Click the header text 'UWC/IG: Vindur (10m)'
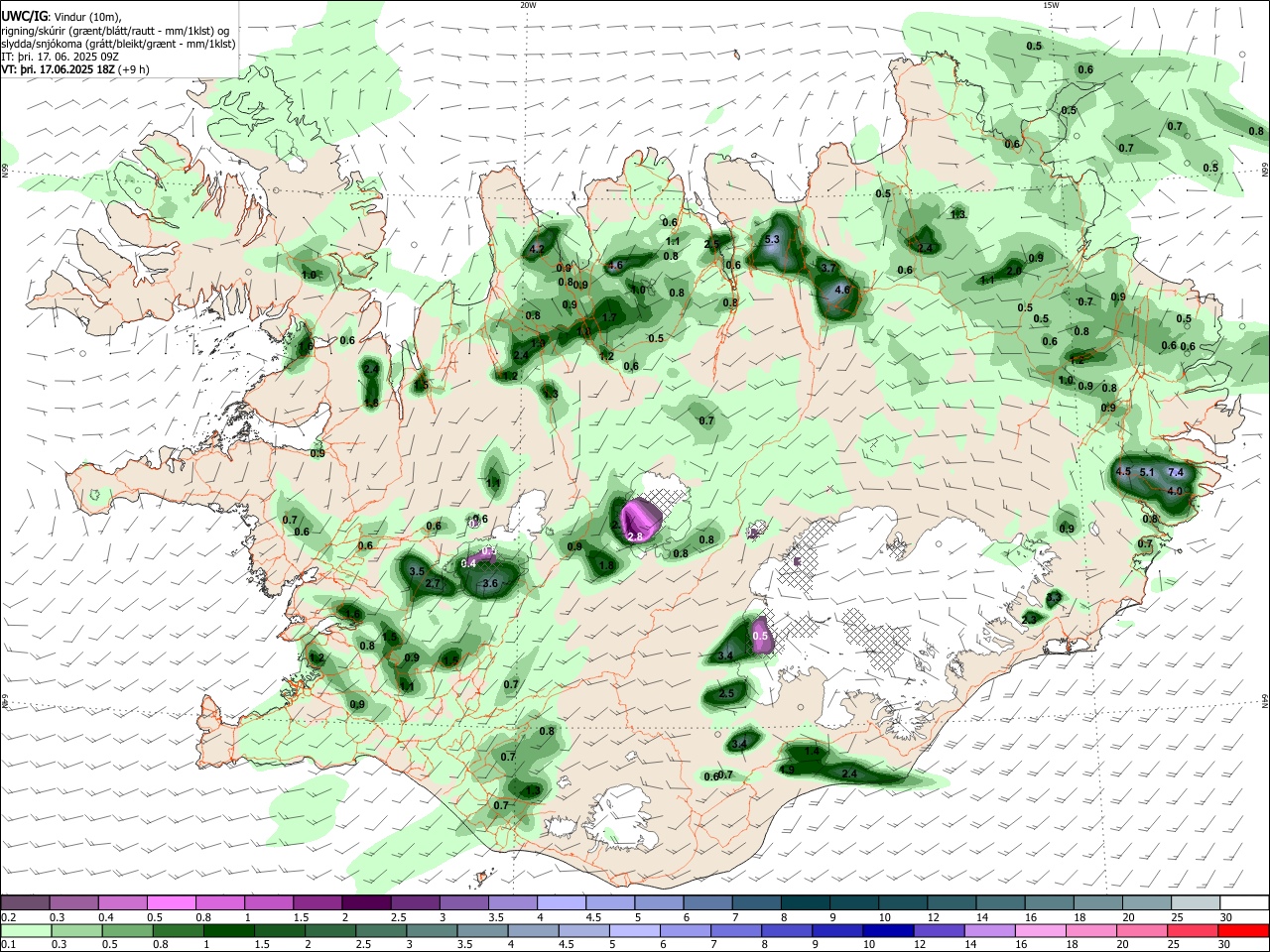Viewport: 1270px width, 952px height. (61, 16)
